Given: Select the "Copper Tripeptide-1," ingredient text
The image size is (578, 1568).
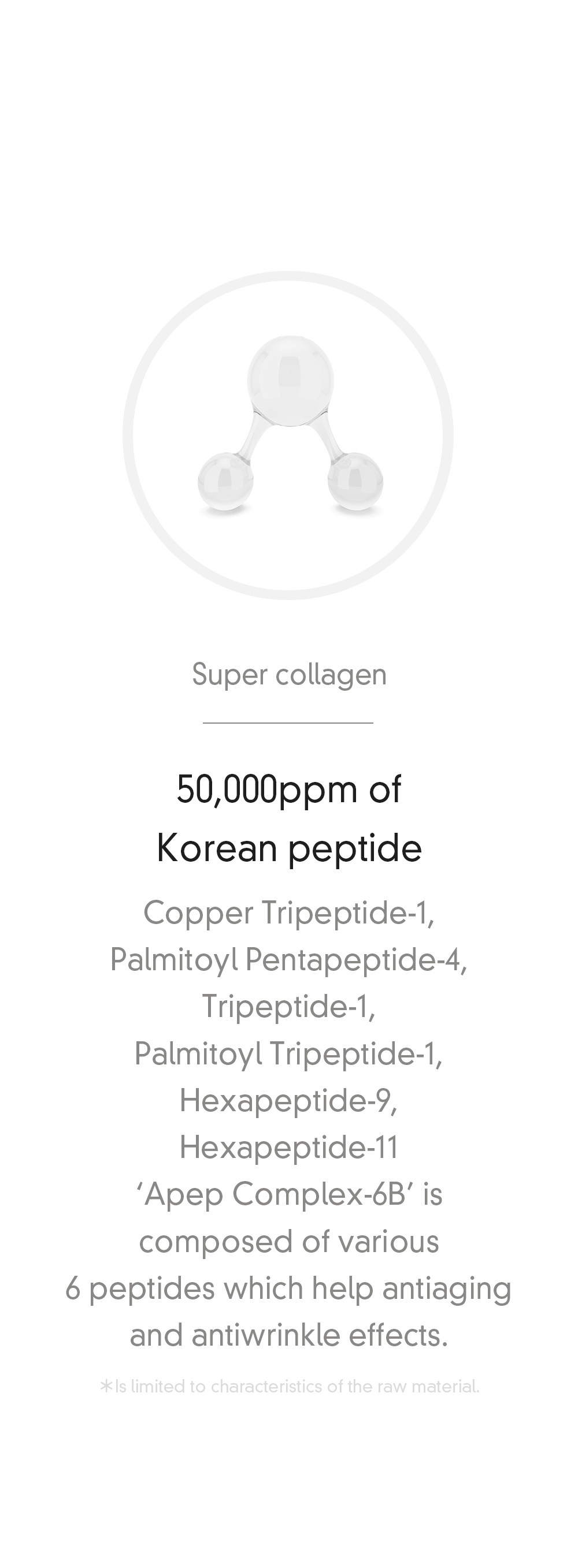Looking at the screenshot, I should click(290, 913).
